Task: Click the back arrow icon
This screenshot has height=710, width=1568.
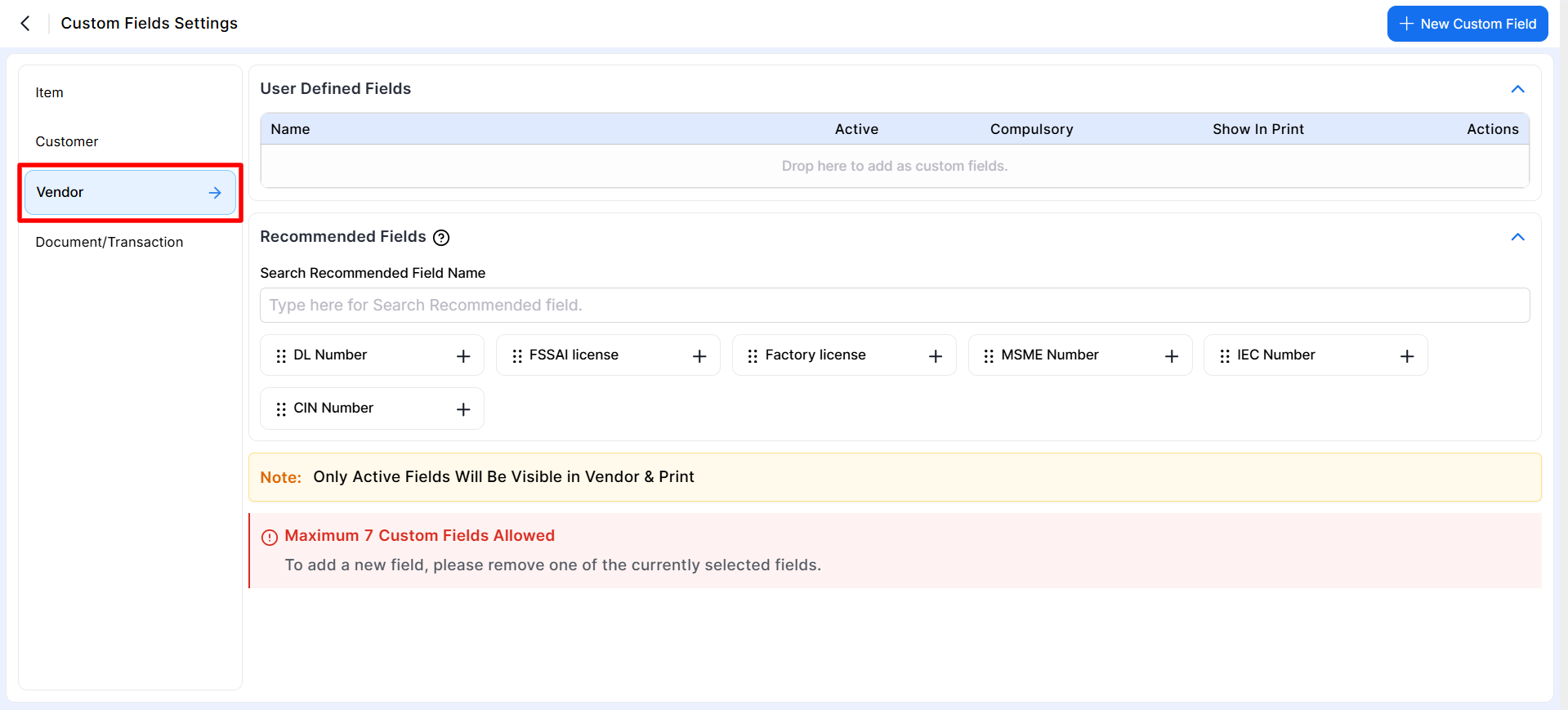Action: point(25,24)
